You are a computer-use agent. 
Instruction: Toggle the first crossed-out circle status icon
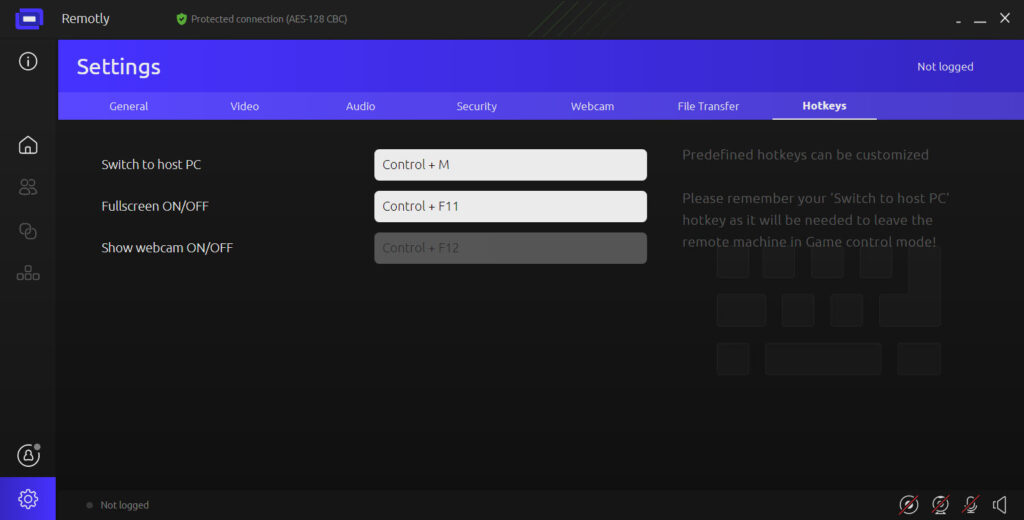[x=908, y=505]
